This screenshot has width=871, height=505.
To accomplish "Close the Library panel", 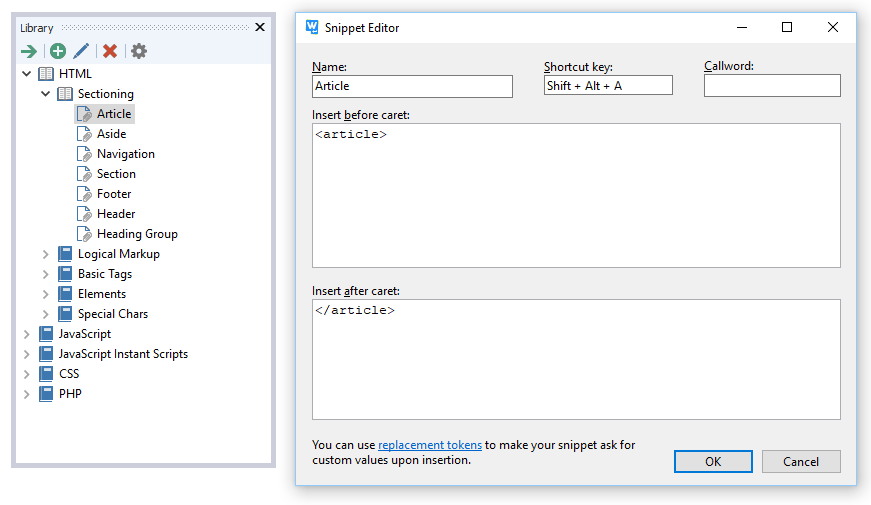I will (x=260, y=28).
